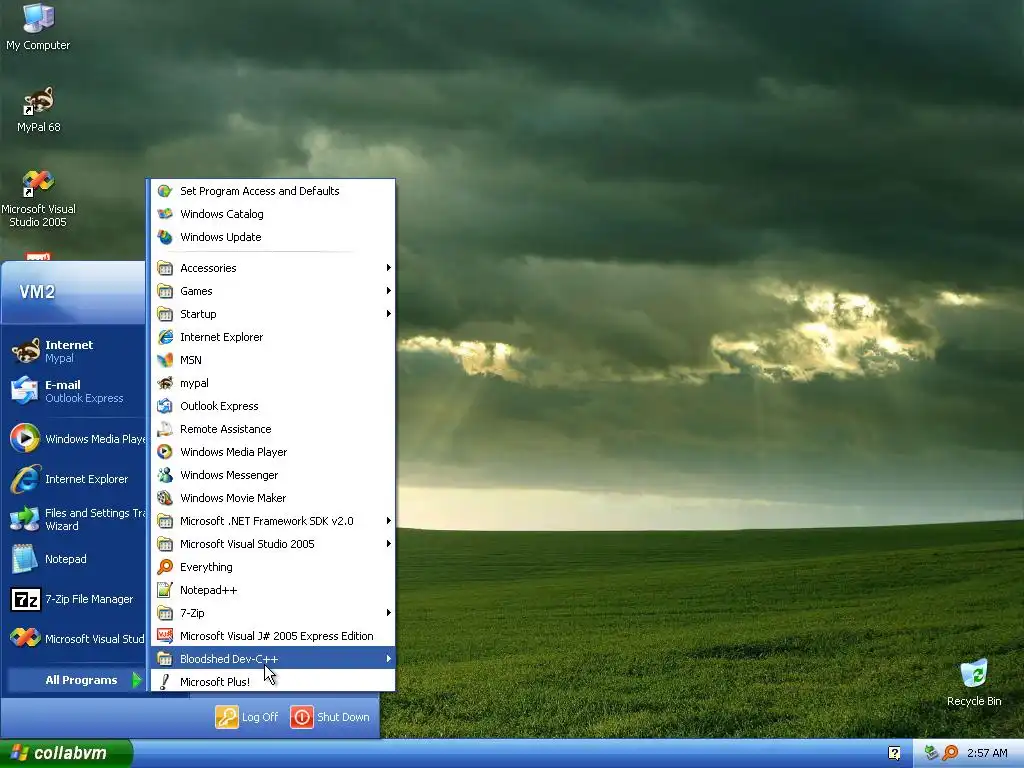Open the Games folder entry

click(x=273, y=291)
